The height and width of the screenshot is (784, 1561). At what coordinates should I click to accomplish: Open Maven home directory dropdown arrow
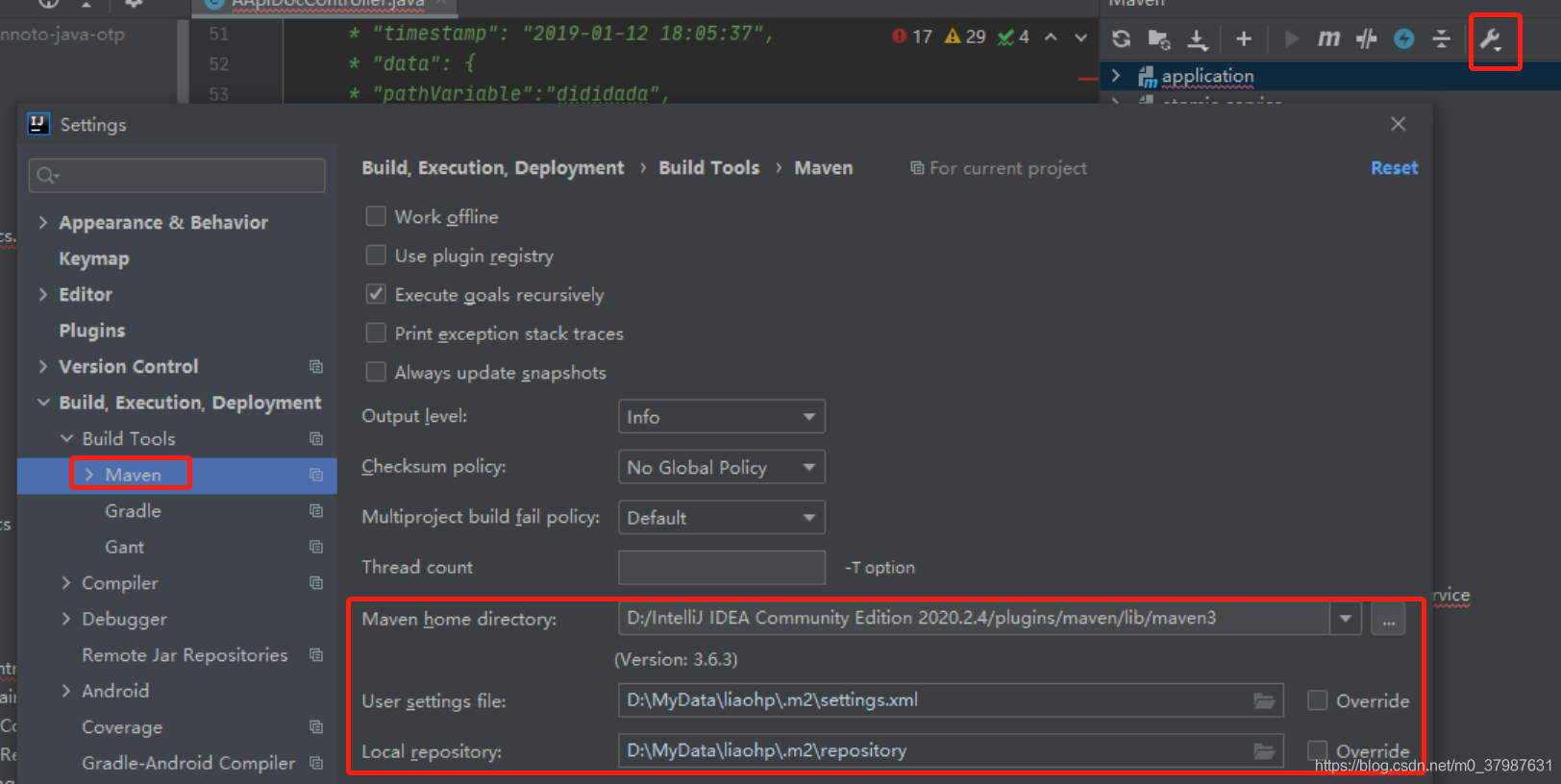(1346, 619)
